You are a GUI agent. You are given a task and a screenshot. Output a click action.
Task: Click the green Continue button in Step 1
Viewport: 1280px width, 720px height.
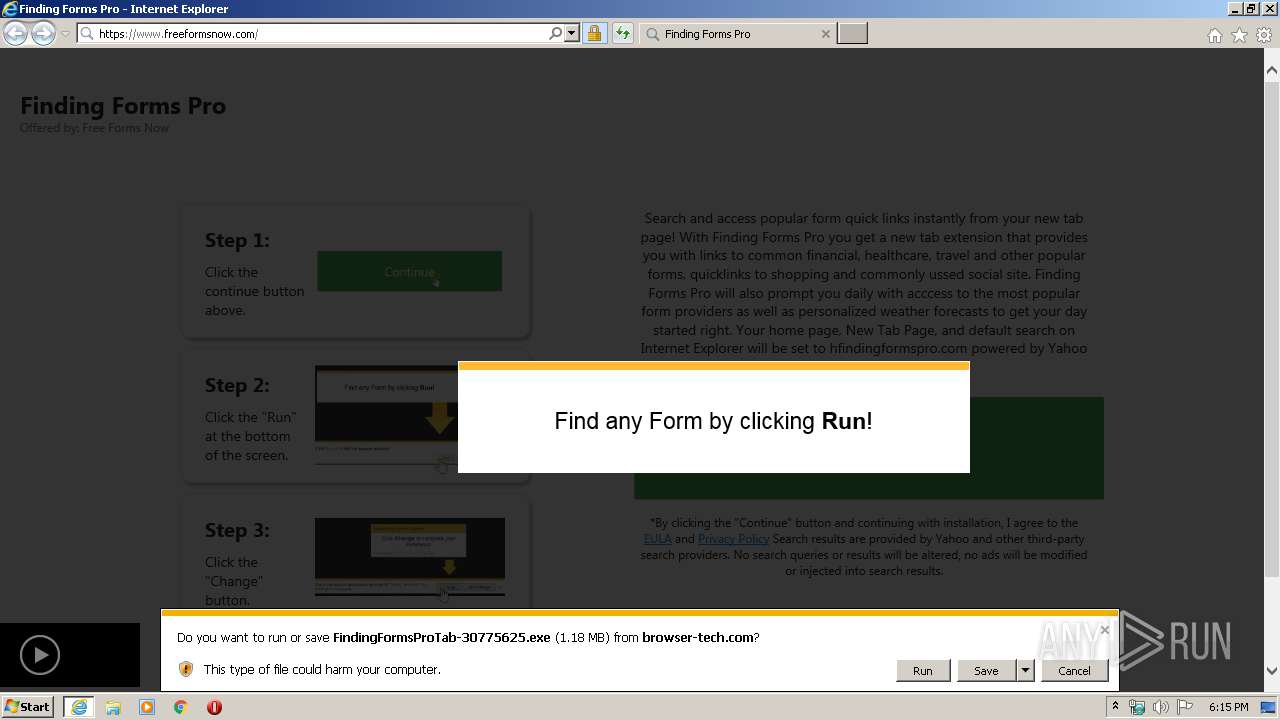coord(410,271)
